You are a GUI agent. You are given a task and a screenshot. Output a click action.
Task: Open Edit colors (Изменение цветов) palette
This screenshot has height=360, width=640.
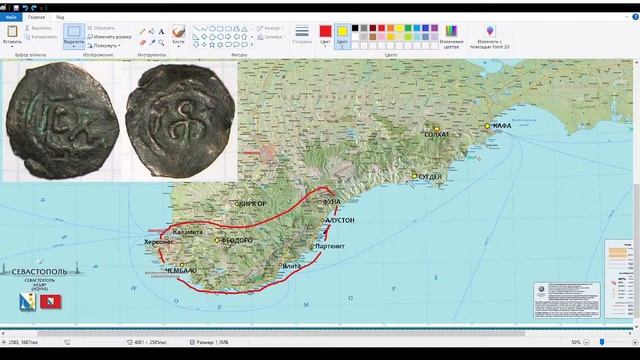[451, 36]
